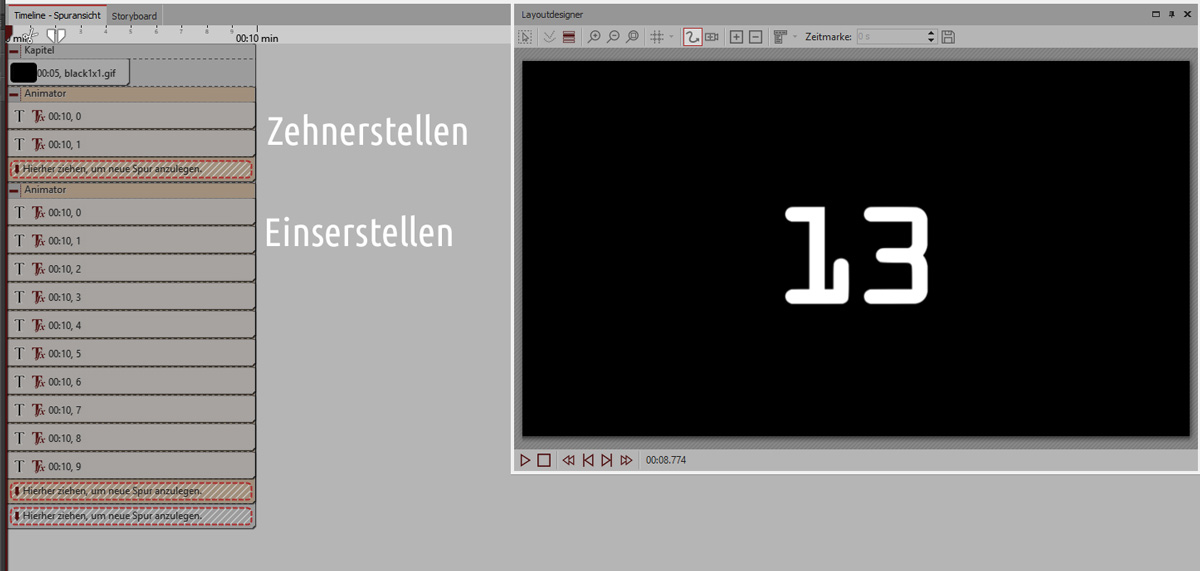Click the T icon on track 00:10, 2
Viewport: 1200px width, 571px height.
20,269
